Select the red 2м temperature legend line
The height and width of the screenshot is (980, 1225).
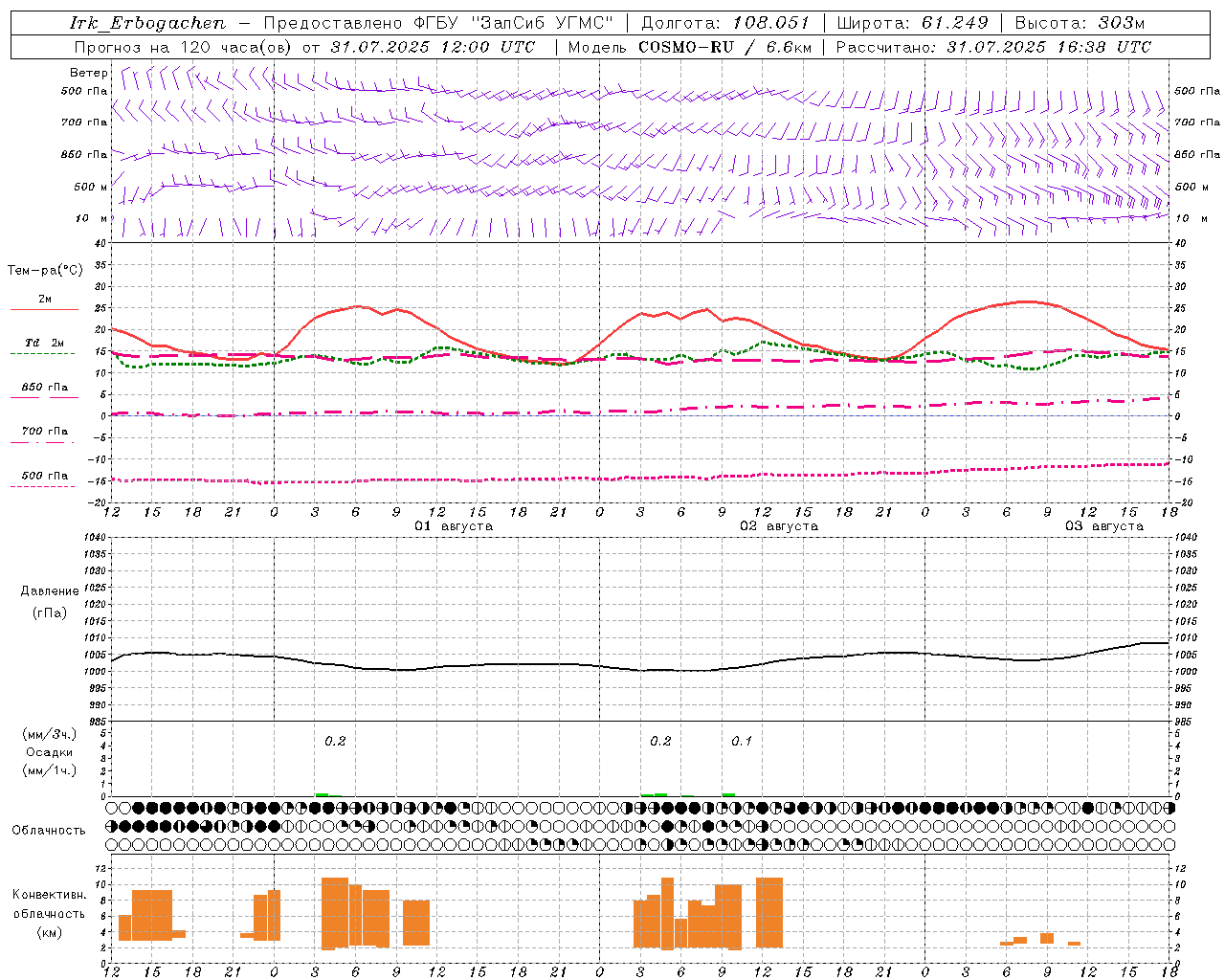click(44, 309)
